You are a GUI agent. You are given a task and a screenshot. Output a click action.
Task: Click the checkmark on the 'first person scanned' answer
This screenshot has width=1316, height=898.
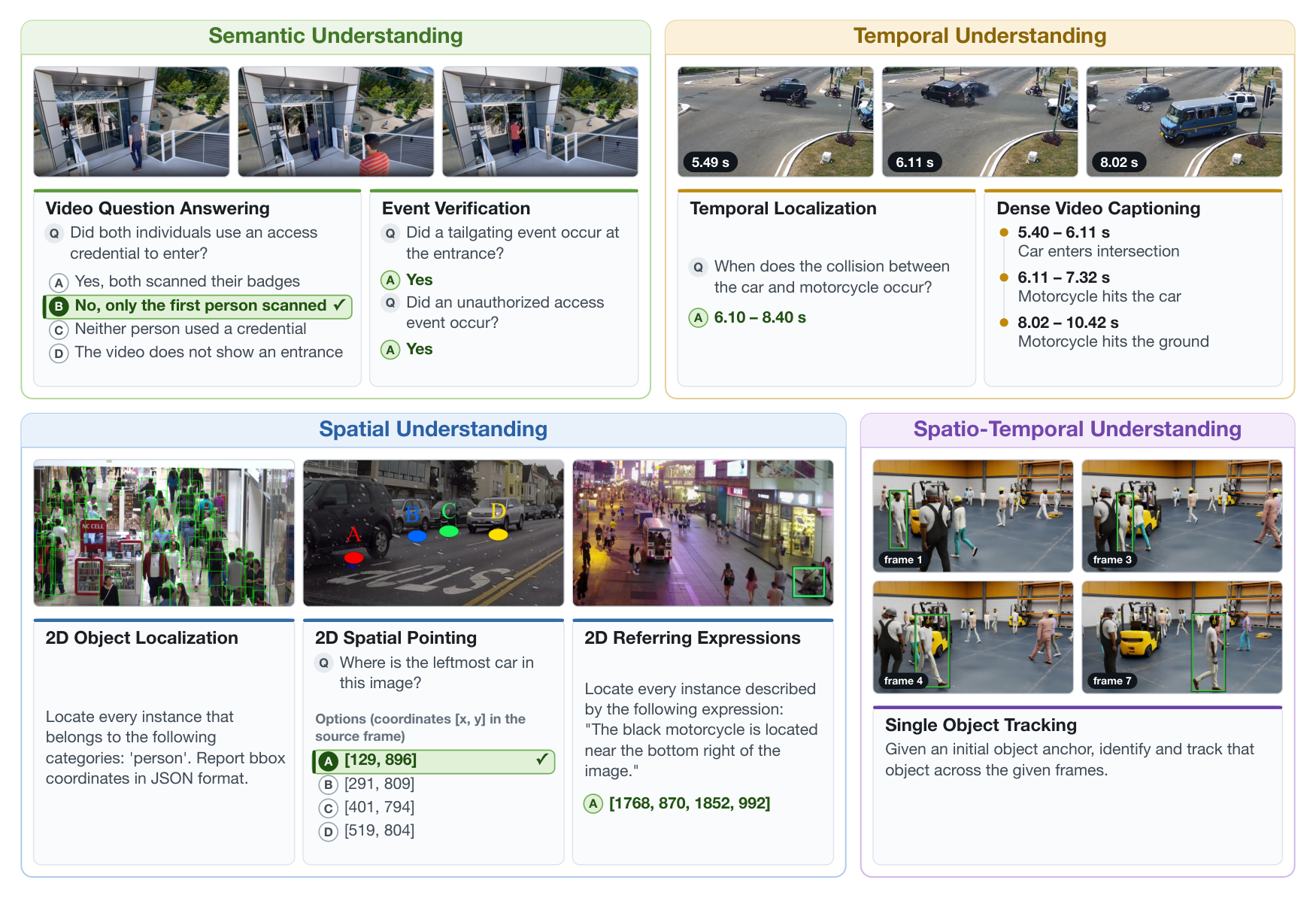tap(339, 305)
